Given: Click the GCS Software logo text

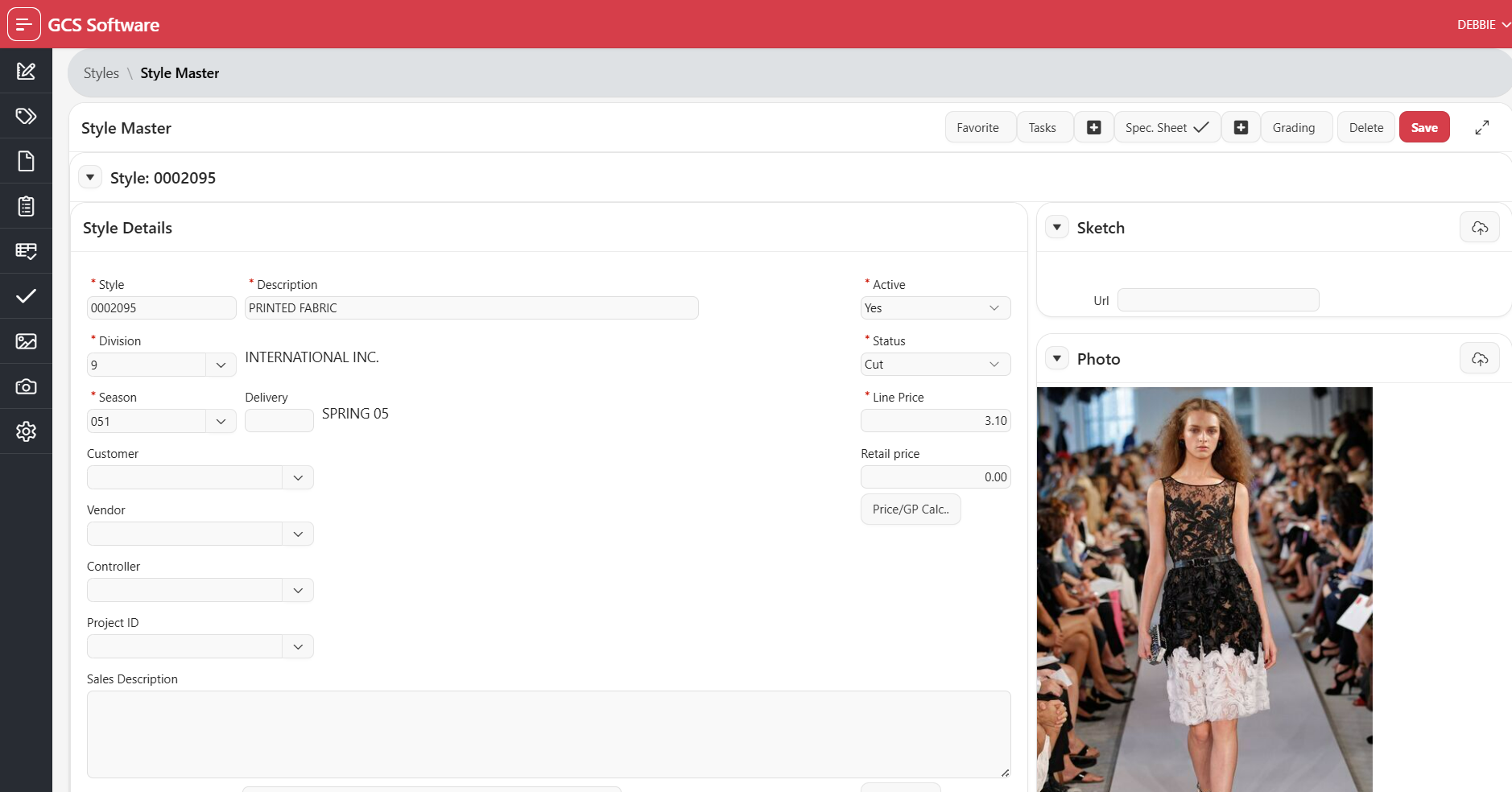Looking at the screenshot, I should click(104, 25).
